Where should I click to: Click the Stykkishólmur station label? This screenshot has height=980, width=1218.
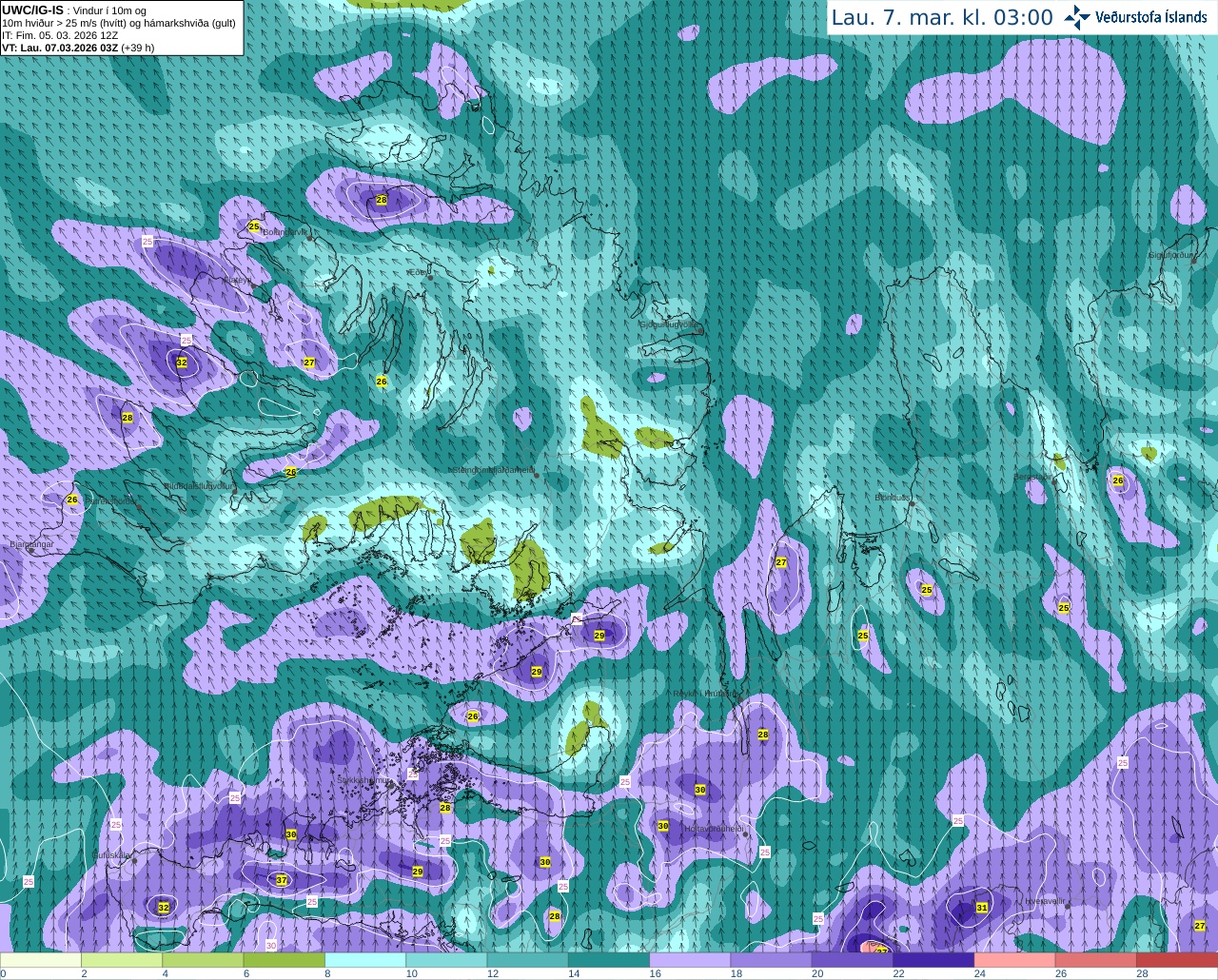click(x=363, y=780)
